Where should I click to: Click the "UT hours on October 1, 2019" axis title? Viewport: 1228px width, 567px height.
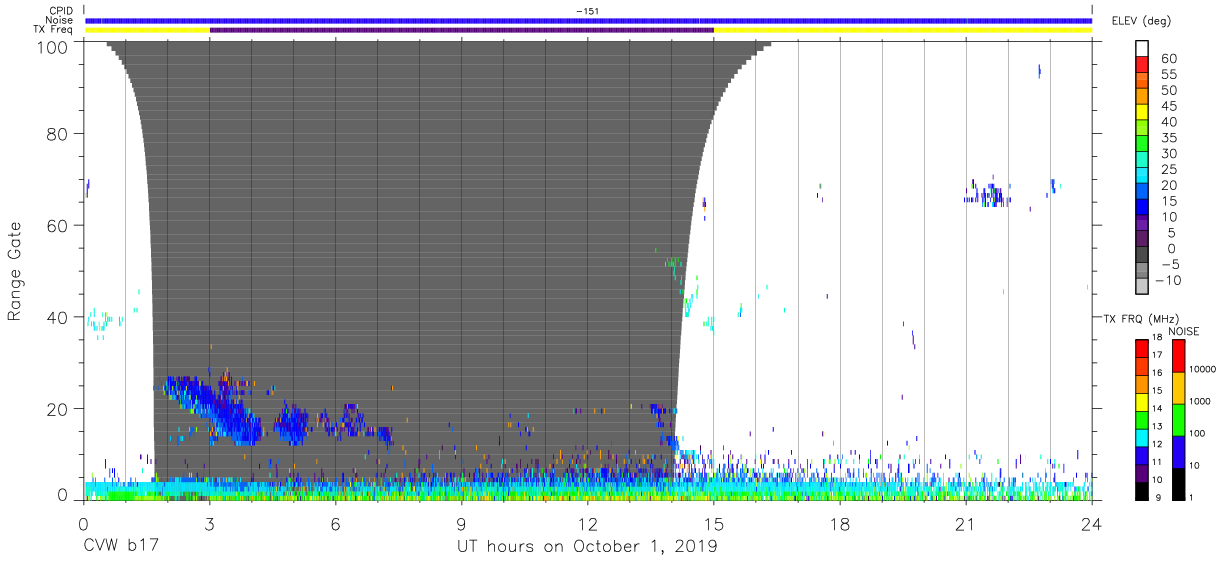click(x=588, y=546)
